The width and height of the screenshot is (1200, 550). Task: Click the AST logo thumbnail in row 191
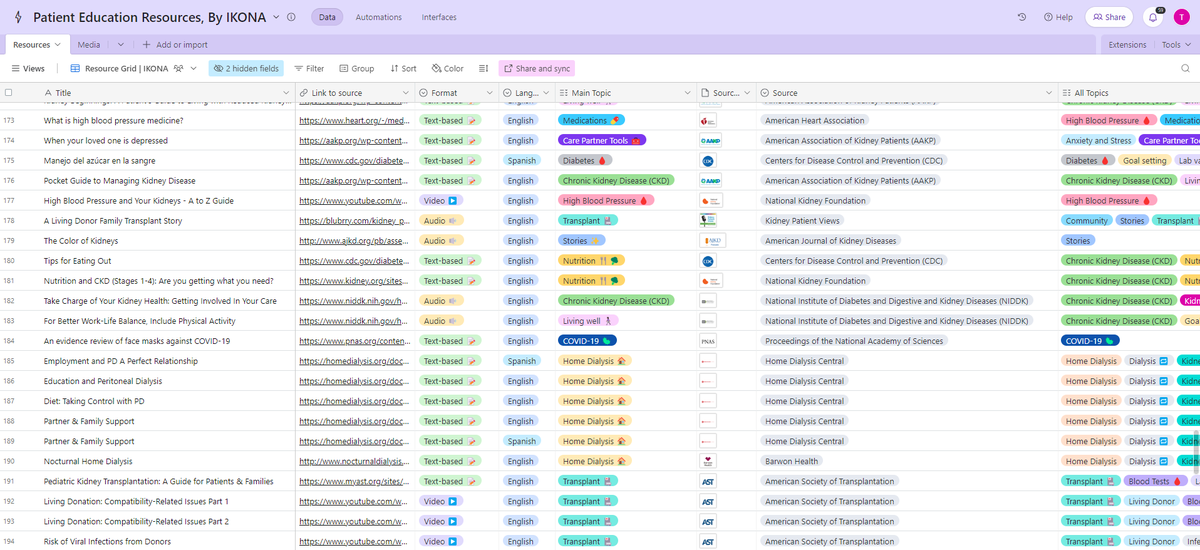[x=709, y=481]
